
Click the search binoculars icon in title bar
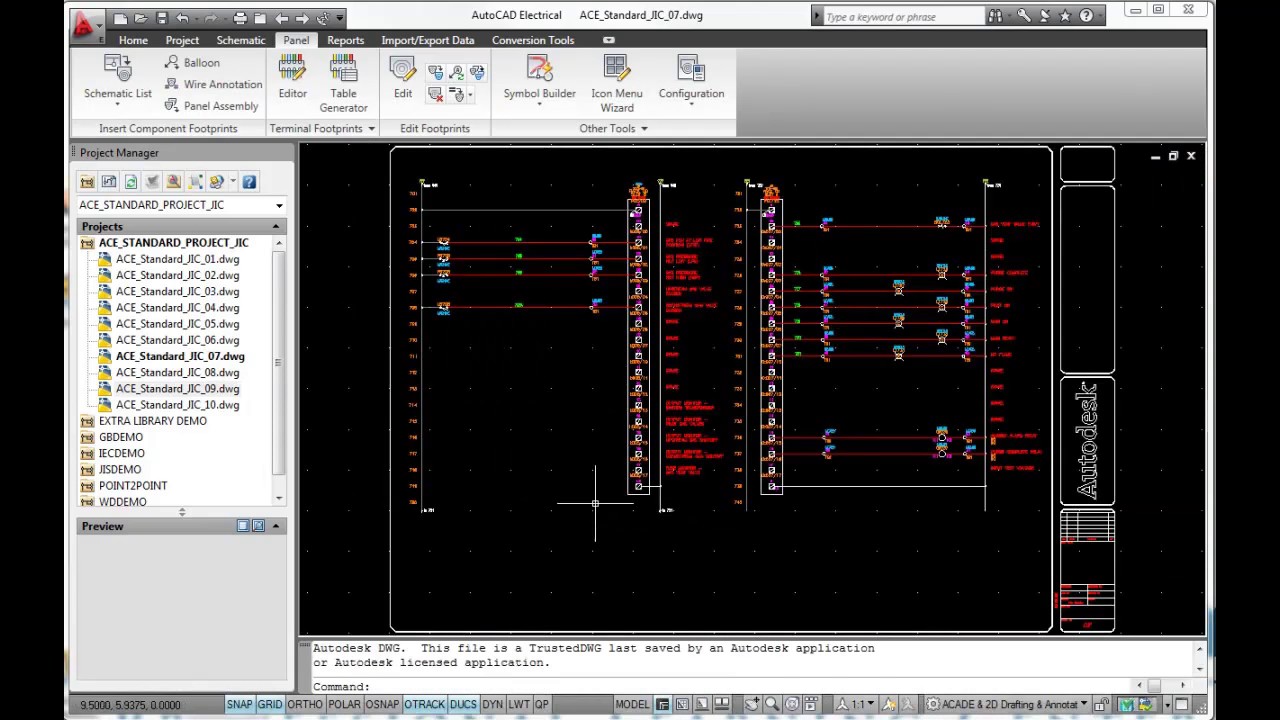995,16
